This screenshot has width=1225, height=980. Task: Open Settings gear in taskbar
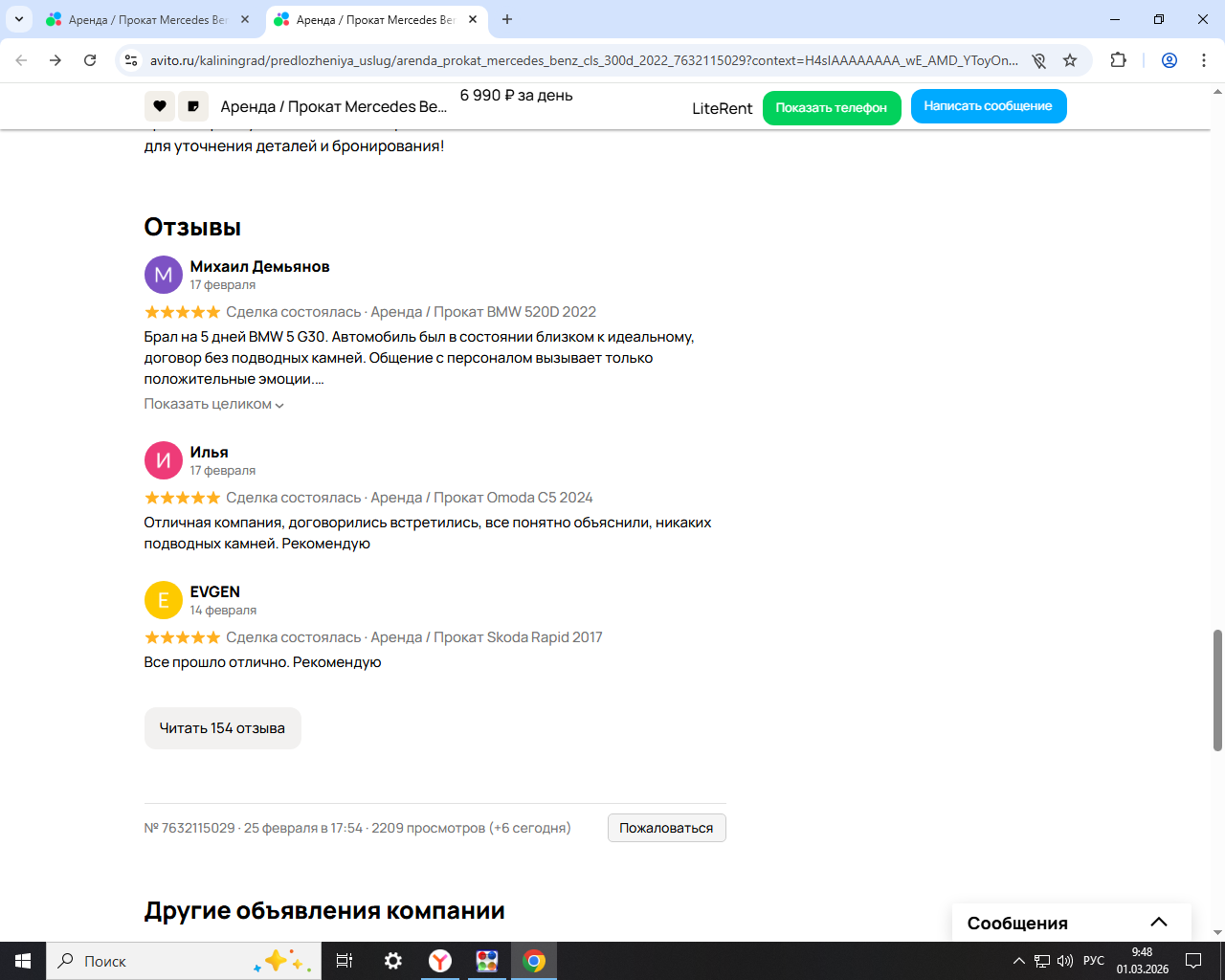tap(393, 961)
